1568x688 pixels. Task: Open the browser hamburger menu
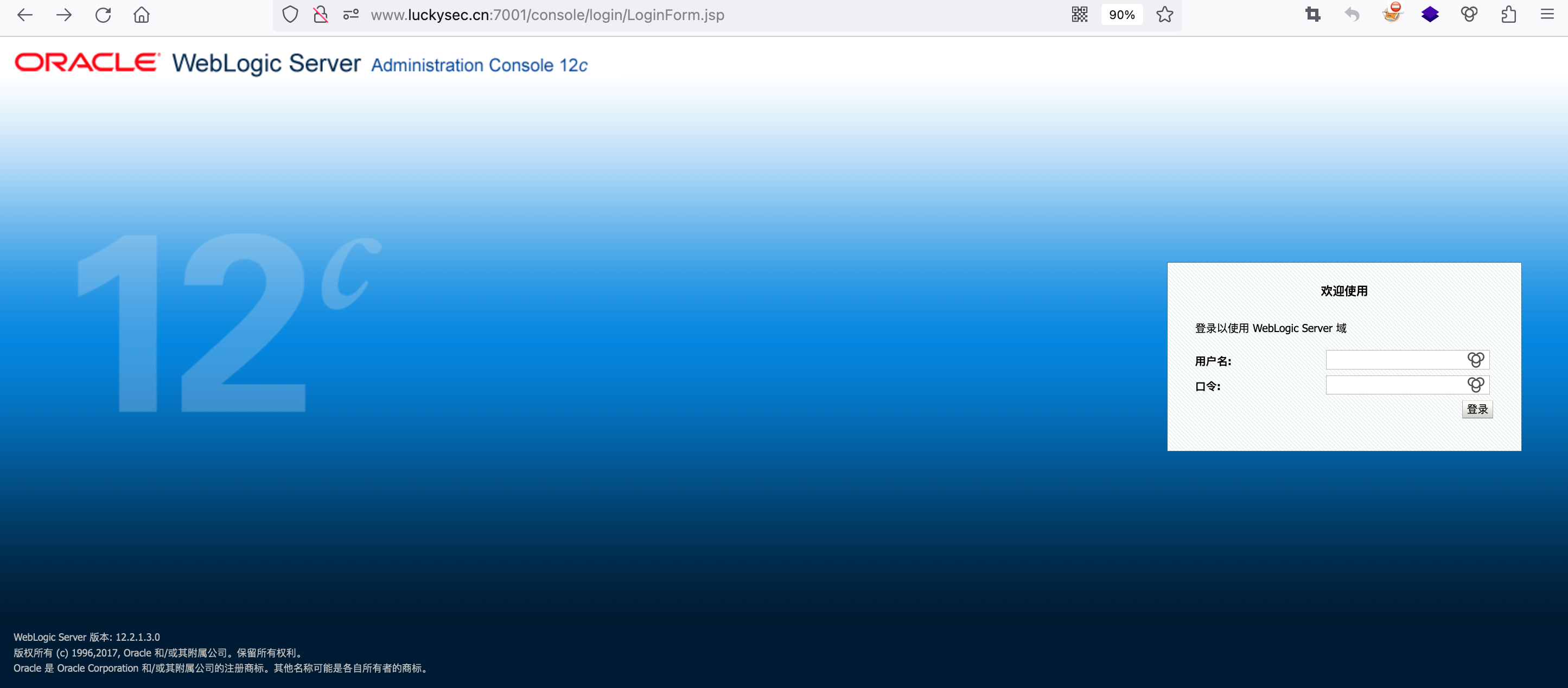click(x=1547, y=15)
